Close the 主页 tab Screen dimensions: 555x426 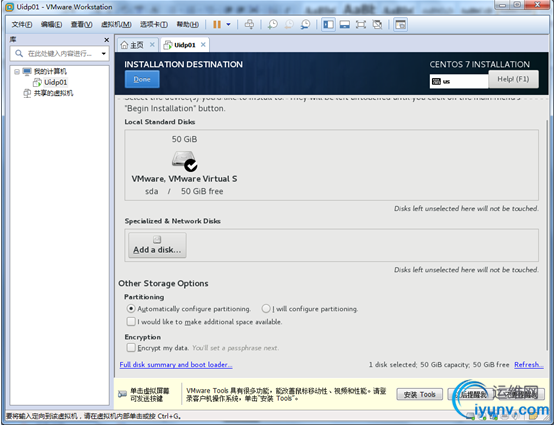tap(152, 45)
